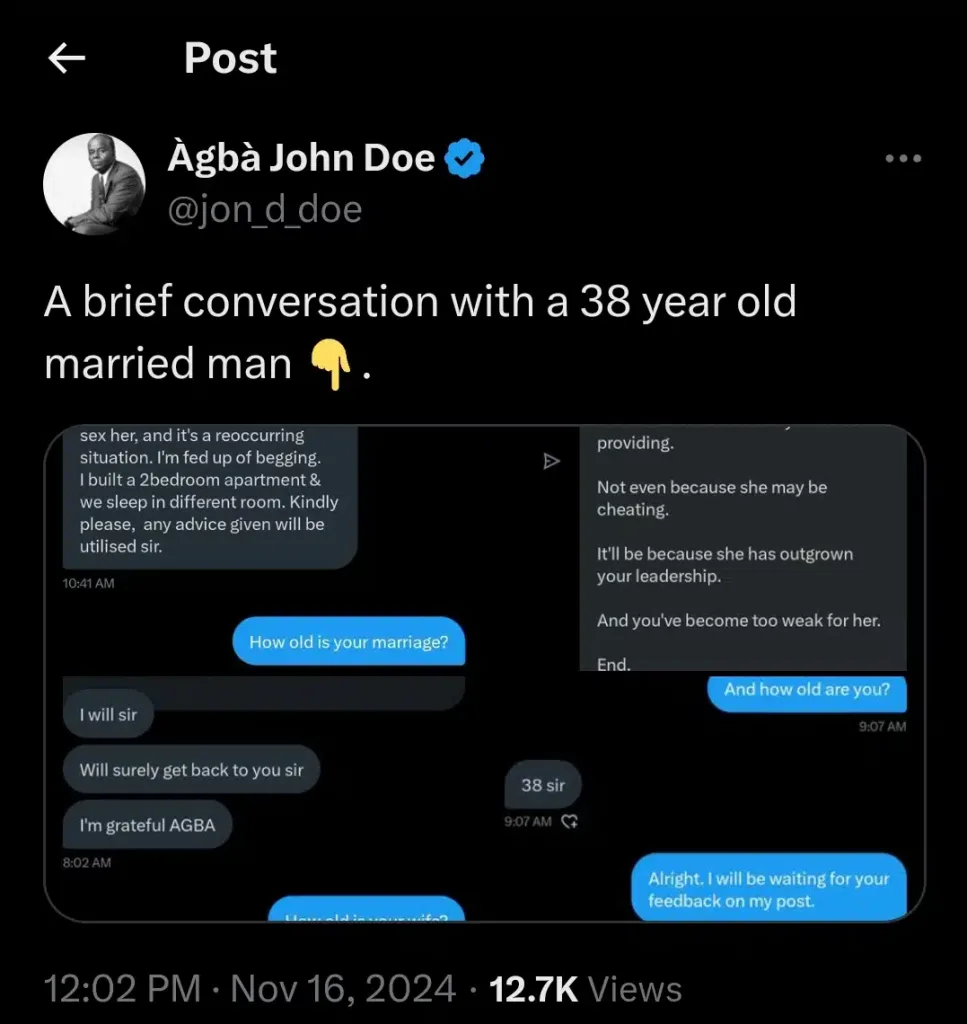967x1024 pixels.
Task: Click "Will surely get back to you sir" message
Action: [x=191, y=770]
